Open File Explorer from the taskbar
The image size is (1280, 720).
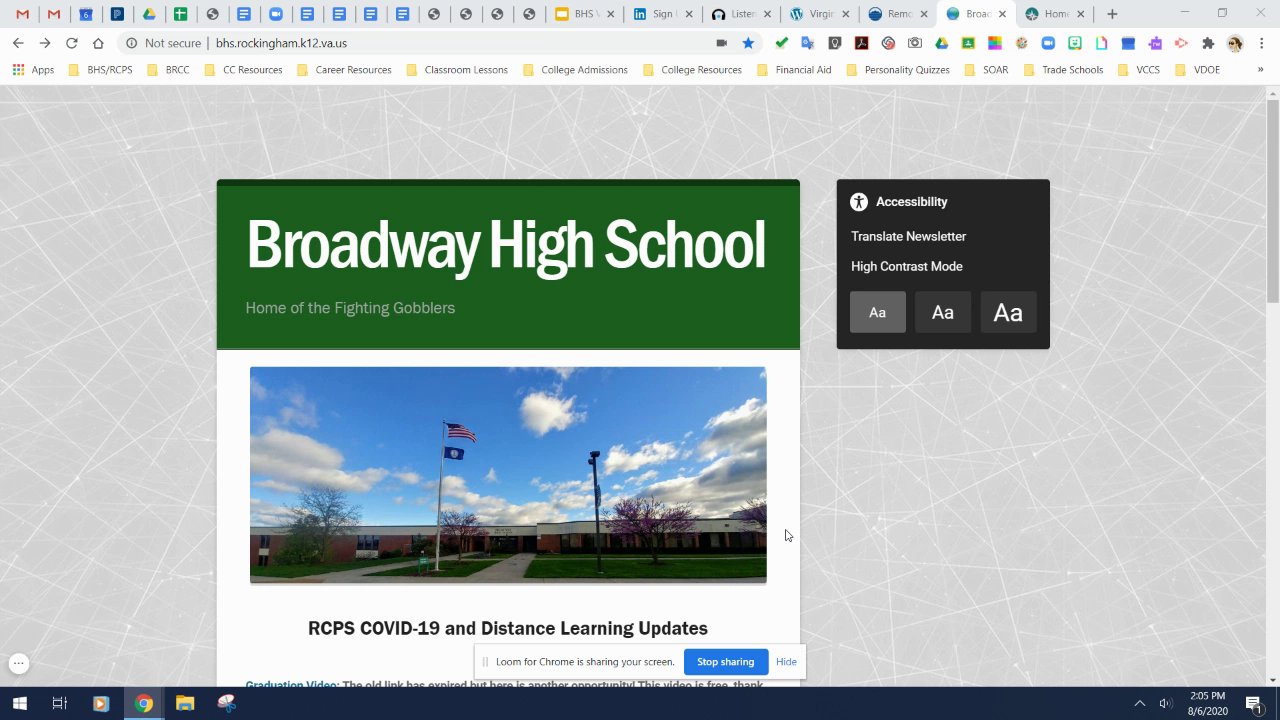click(x=185, y=703)
